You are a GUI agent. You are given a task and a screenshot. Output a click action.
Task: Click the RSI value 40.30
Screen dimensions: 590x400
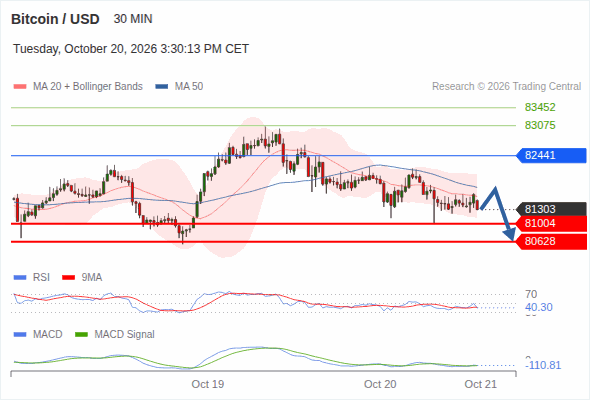539,307
